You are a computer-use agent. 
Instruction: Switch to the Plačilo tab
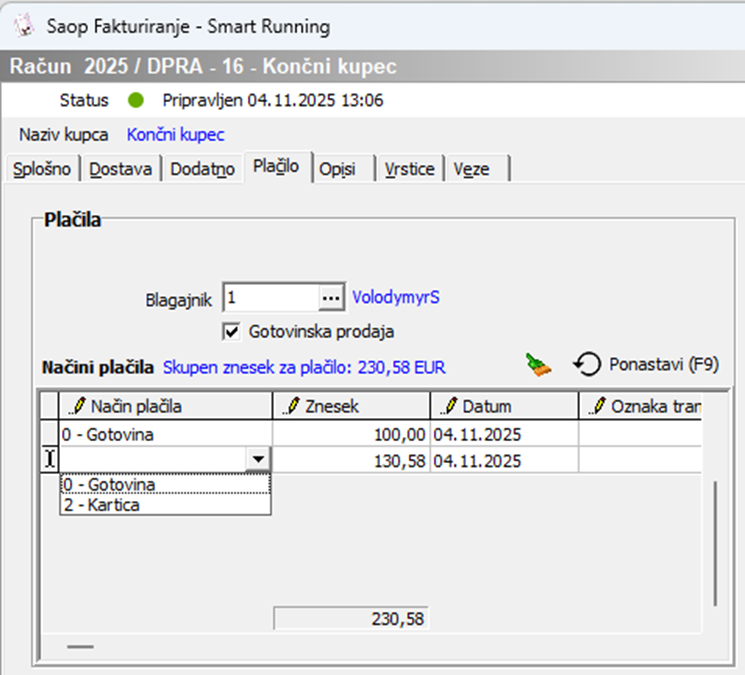(276, 166)
